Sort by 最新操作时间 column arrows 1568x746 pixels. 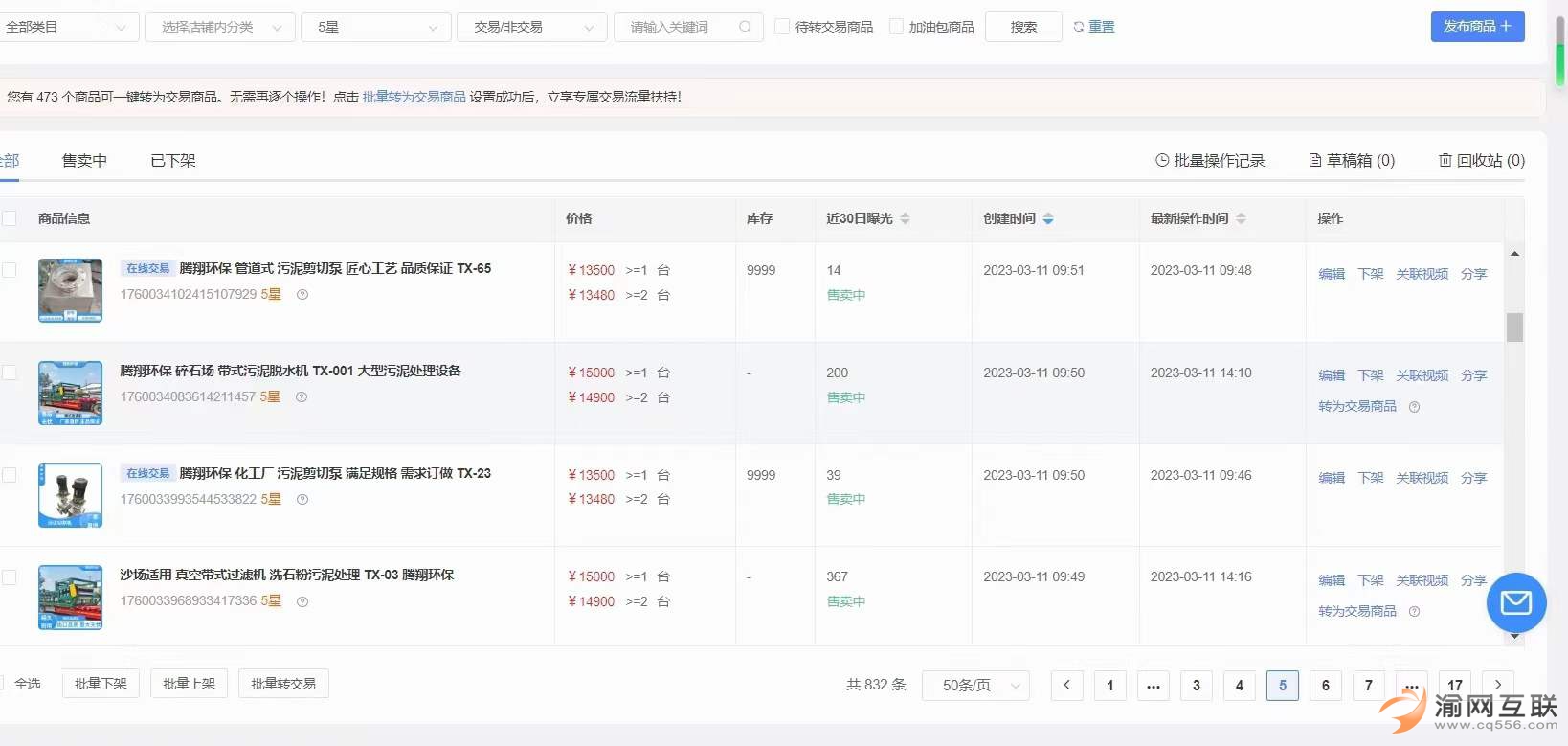1241,219
